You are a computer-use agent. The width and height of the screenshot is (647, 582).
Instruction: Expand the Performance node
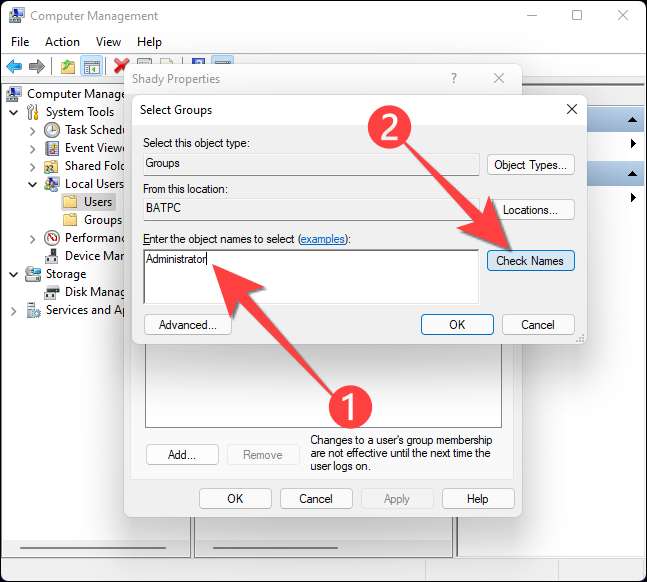33,239
